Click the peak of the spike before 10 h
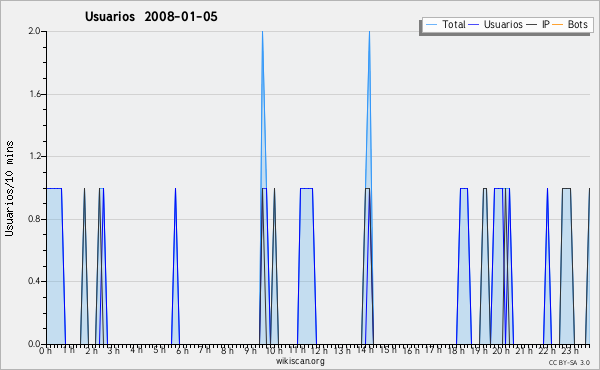Image resolution: width=600 pixels, height=370 pixels. (x=262, y=31)
